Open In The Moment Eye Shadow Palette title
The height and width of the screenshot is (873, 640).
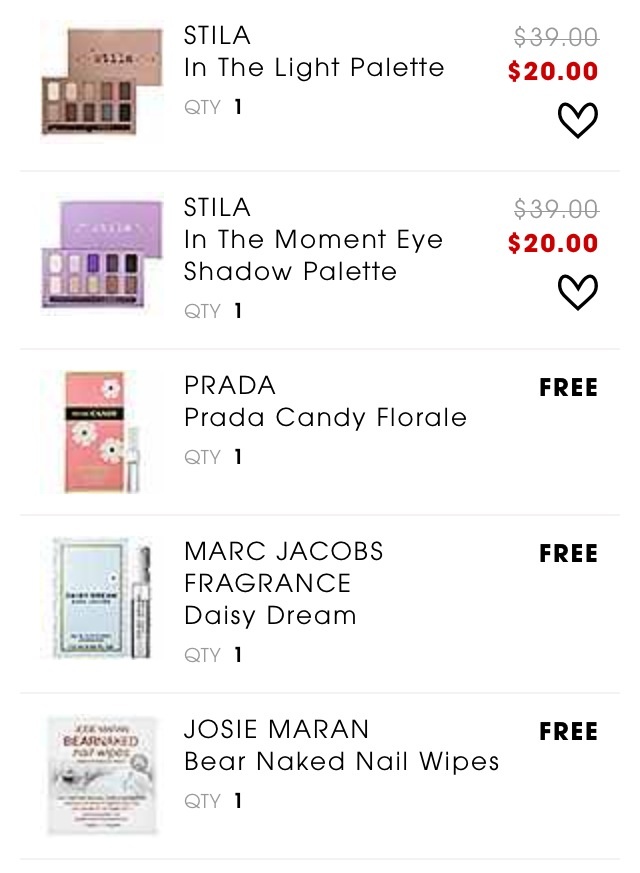pos(313,256)
